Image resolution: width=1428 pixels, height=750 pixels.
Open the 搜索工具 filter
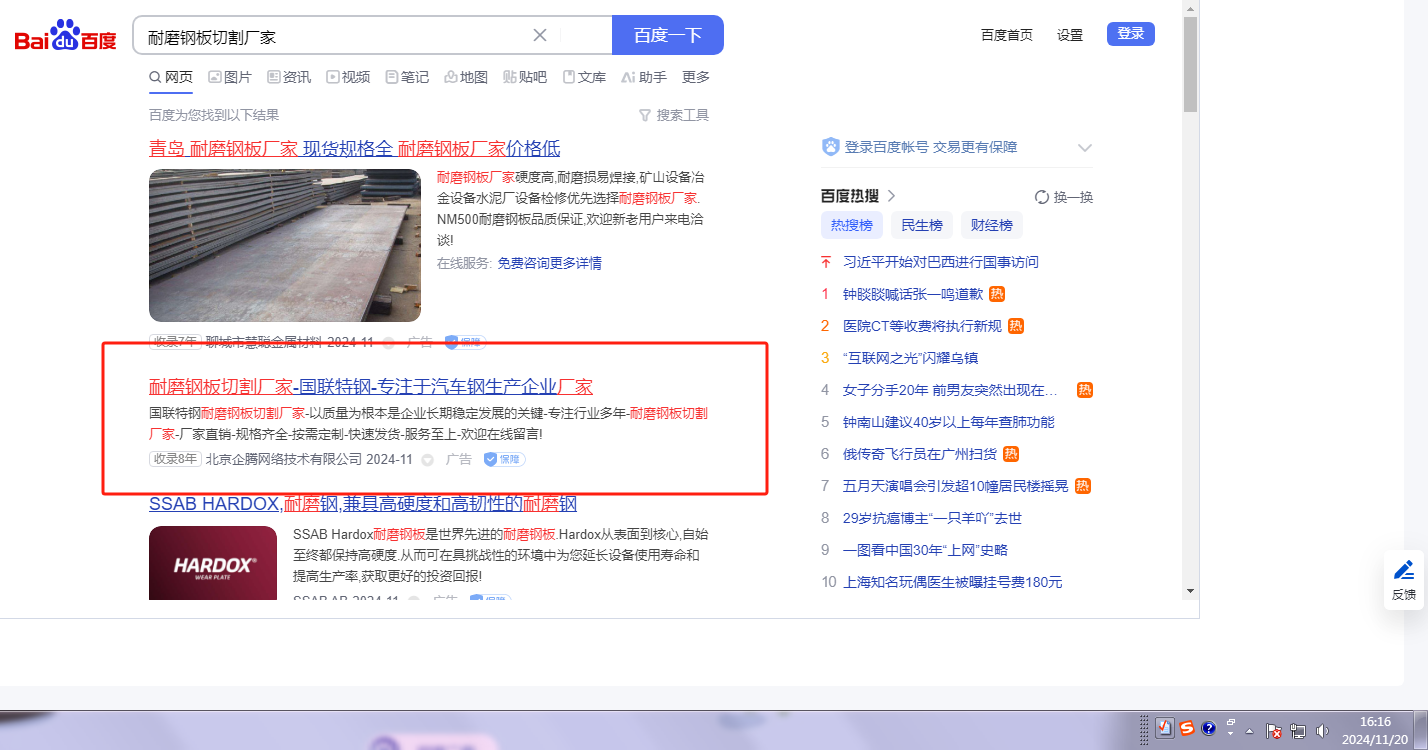tap(674, 115)
